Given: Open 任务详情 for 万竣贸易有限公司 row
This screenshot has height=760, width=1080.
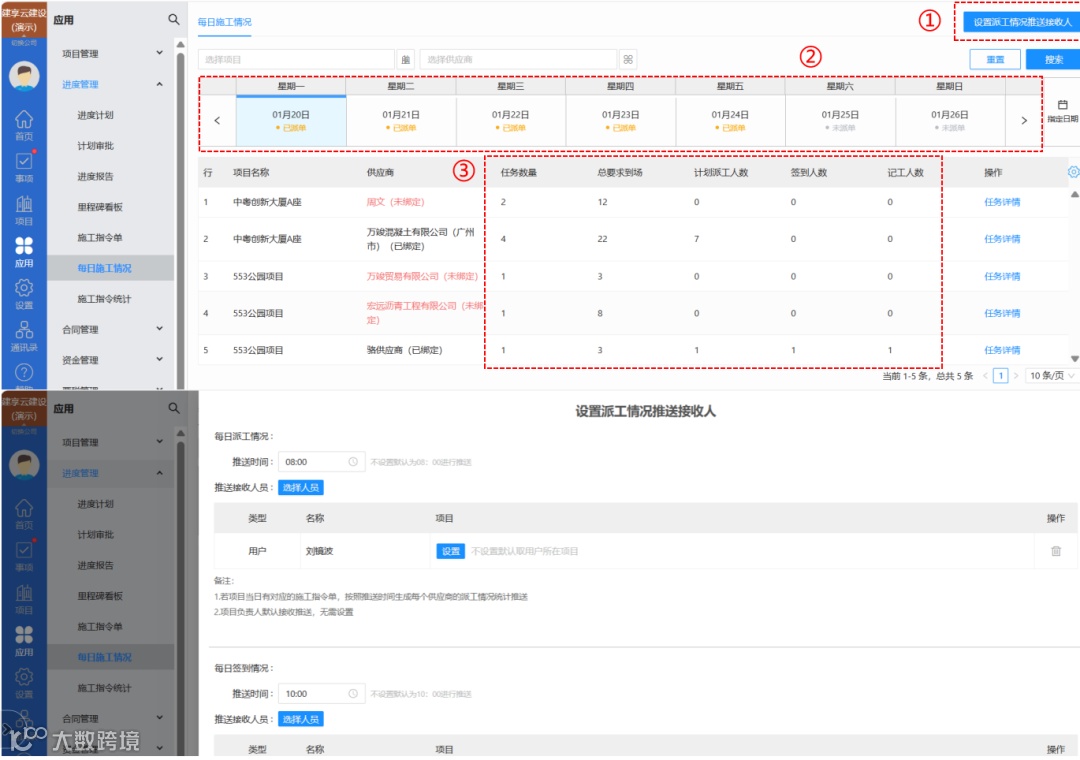Looking at the screenshot, I should (1002, 276).
